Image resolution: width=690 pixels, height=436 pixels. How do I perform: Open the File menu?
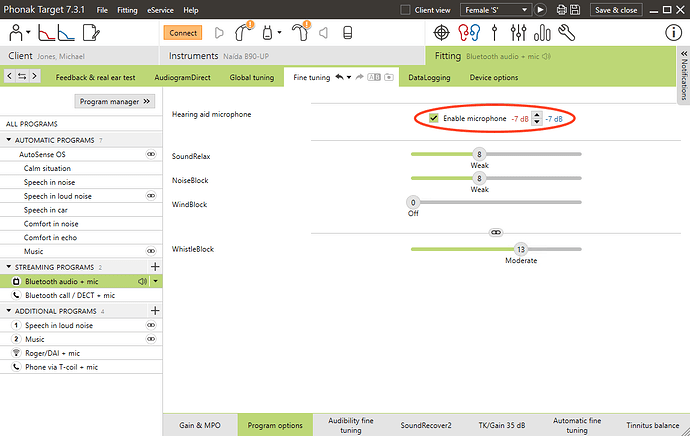coord(102,10)
